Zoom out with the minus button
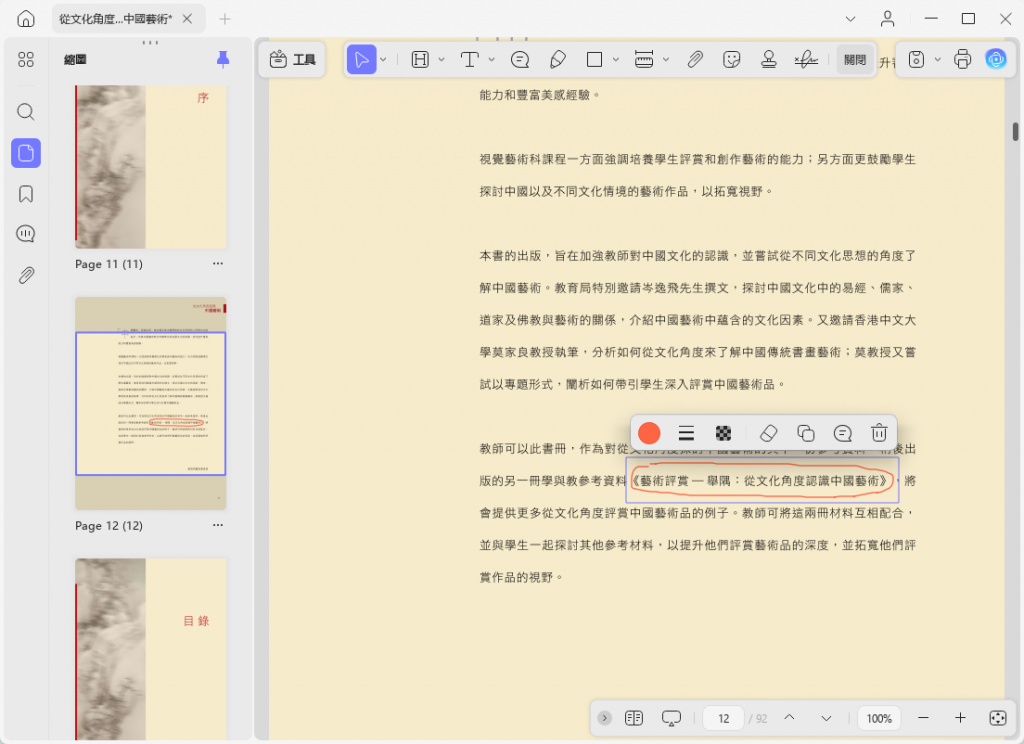This screenshot has height=744, width=1024. coord(923,718)
